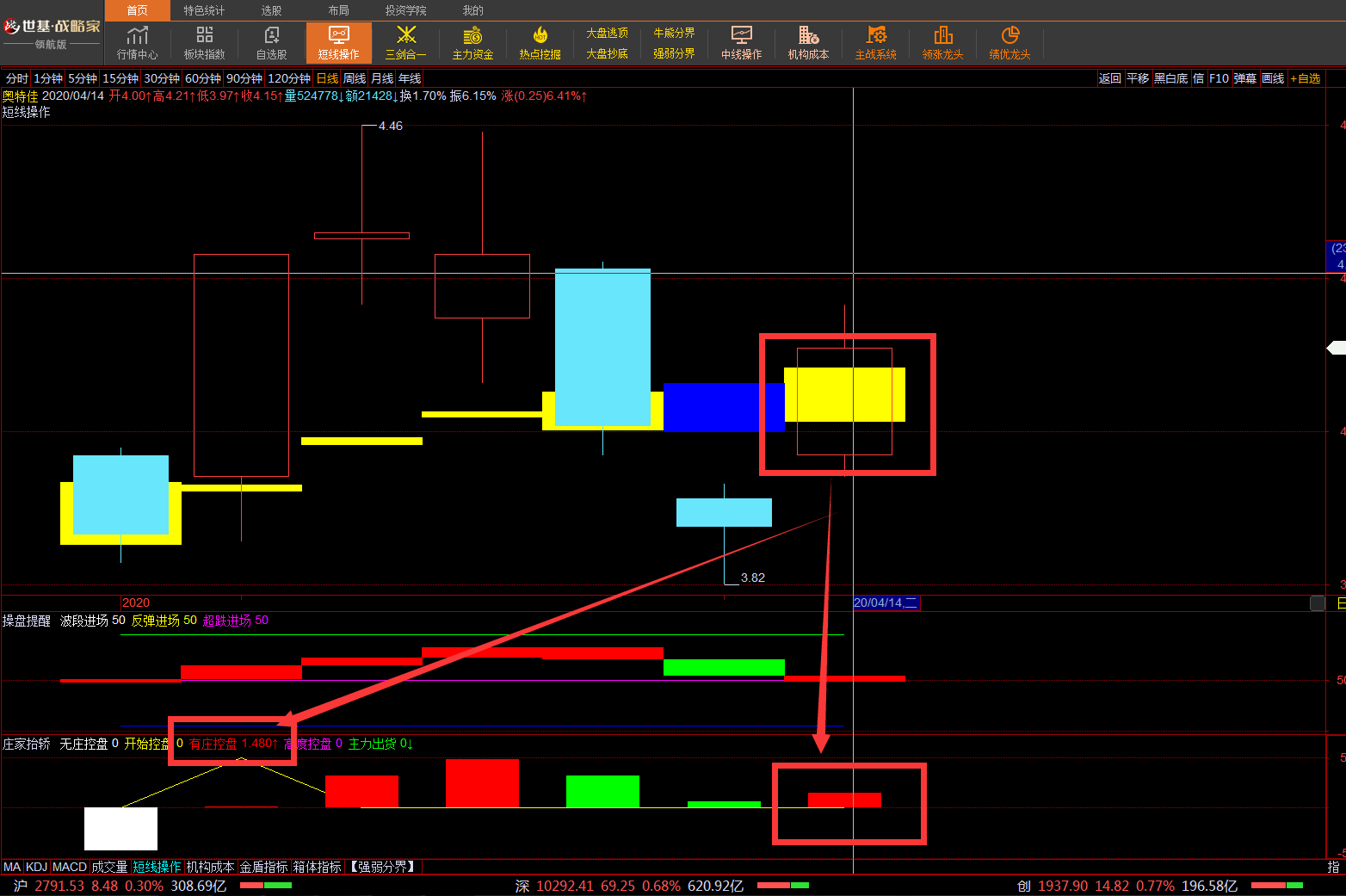Open 热点挖掘 hotspot flame icon
Screen dimensions: 1346x896
[x=540, y=42]
